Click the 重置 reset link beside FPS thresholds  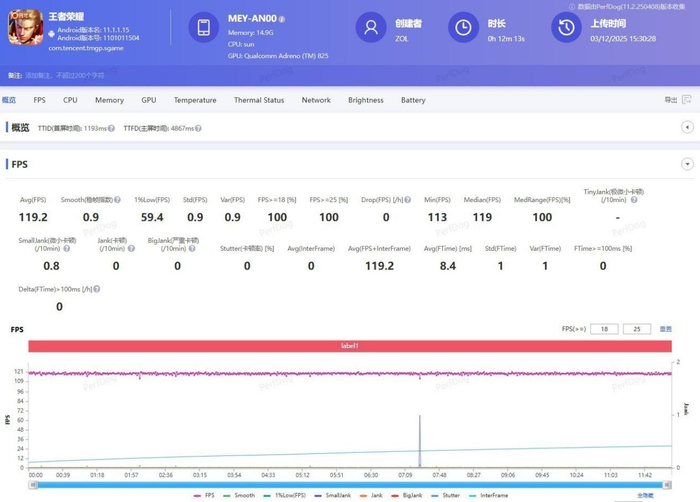click(665, 328)
